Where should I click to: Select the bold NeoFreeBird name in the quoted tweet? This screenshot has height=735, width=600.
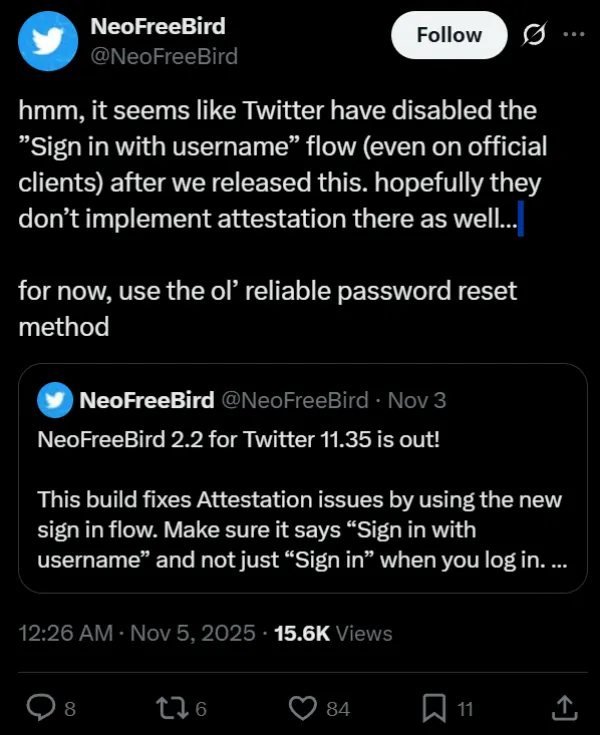coord(146,401)
